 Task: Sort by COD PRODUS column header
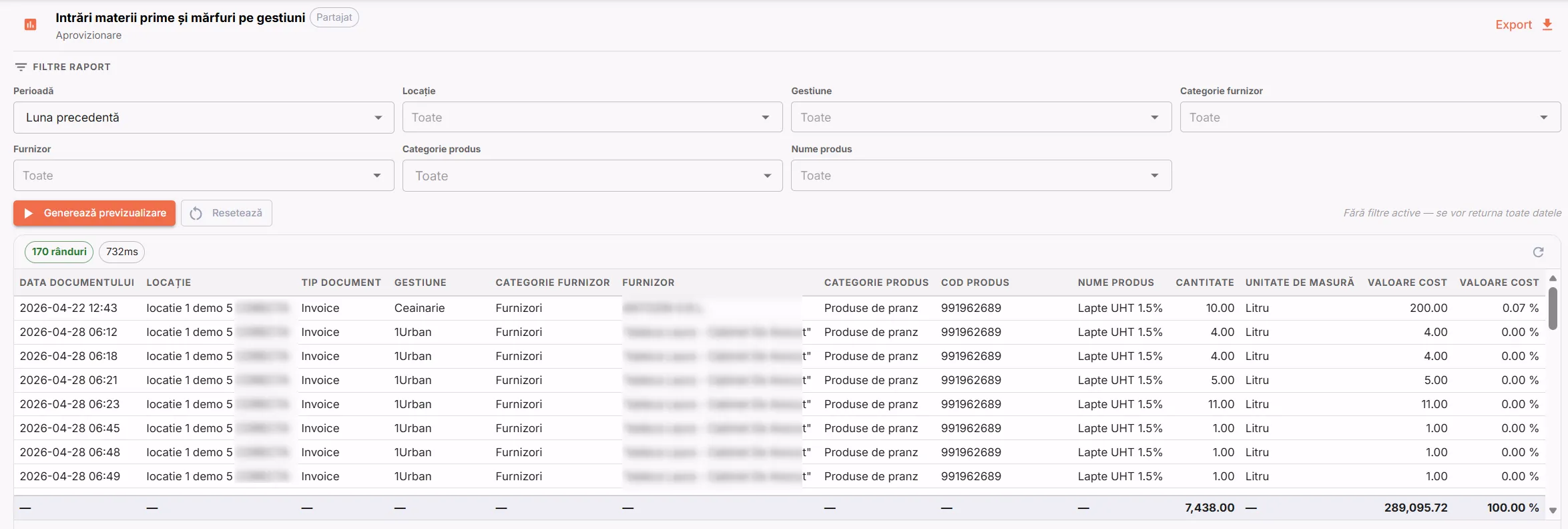pyautogui.click(x=975, y=283)
